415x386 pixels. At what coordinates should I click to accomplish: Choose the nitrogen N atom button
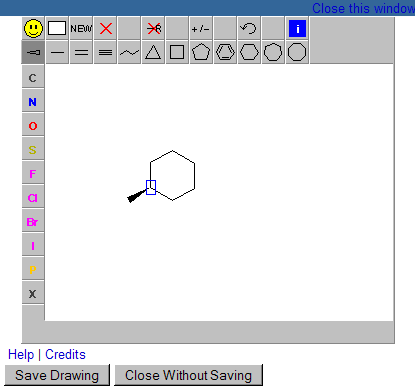[33, 101]
